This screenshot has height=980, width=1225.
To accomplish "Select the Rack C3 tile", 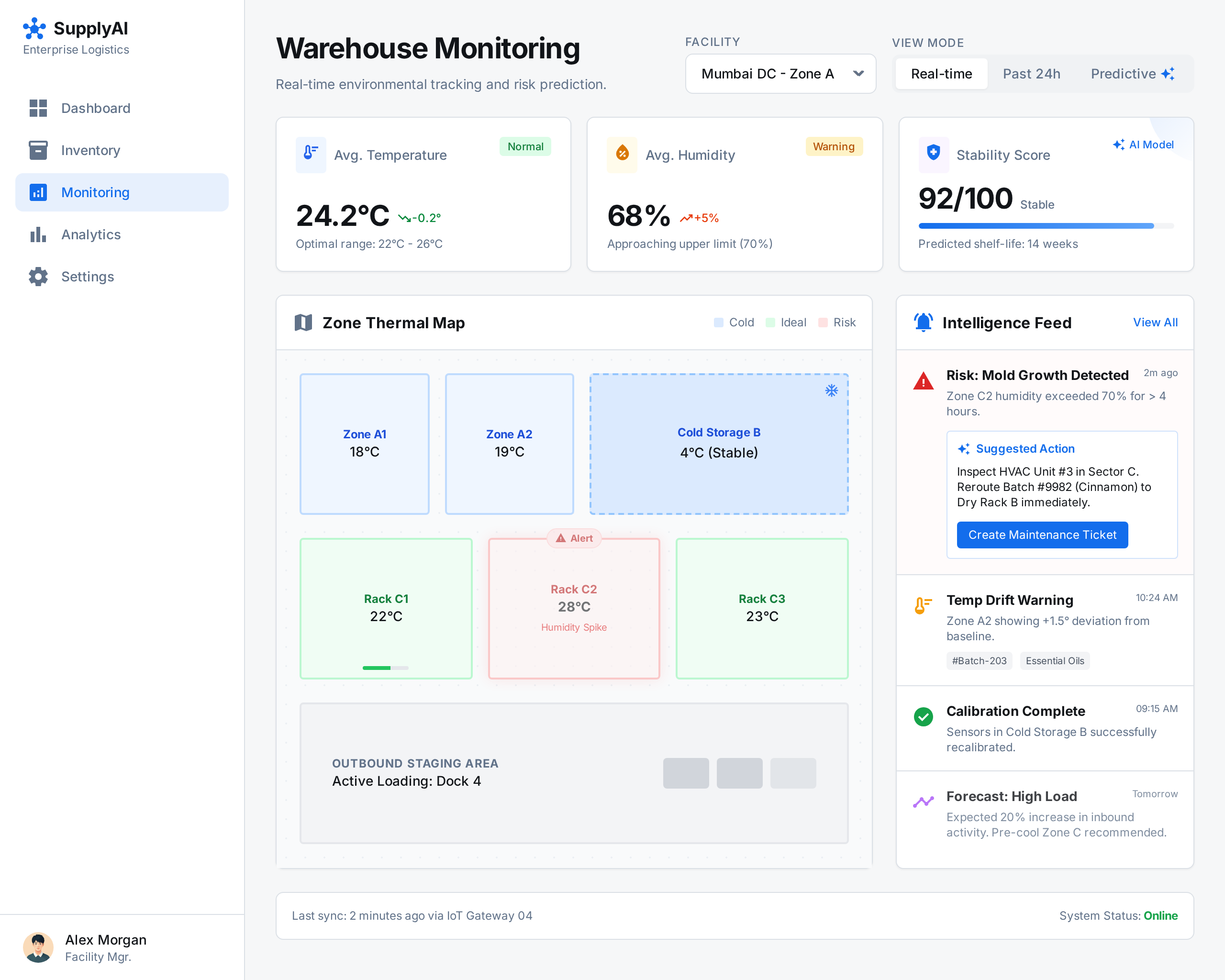I will click(762, 609).
